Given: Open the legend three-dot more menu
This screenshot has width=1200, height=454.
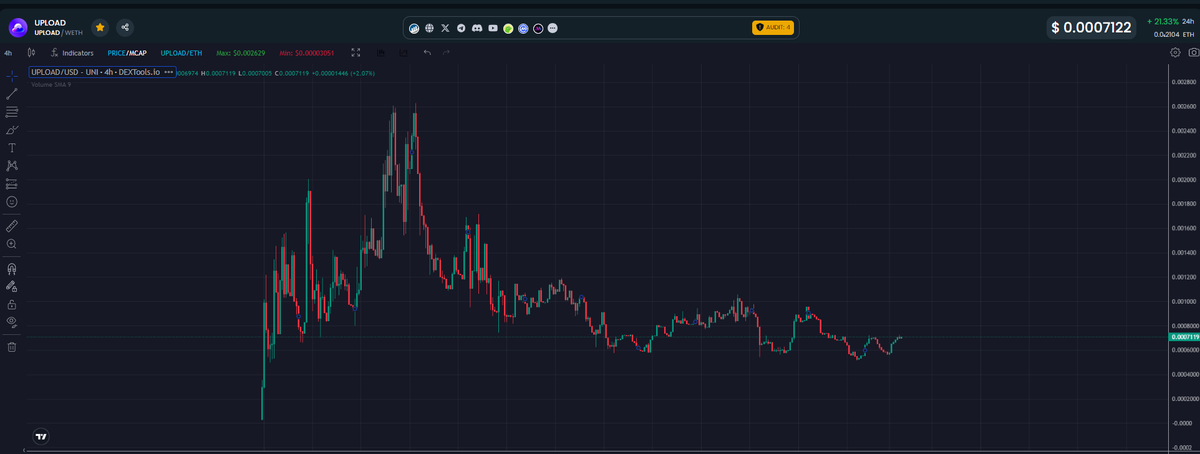Looking at the screenshot, I should click(x=169, y=73).
